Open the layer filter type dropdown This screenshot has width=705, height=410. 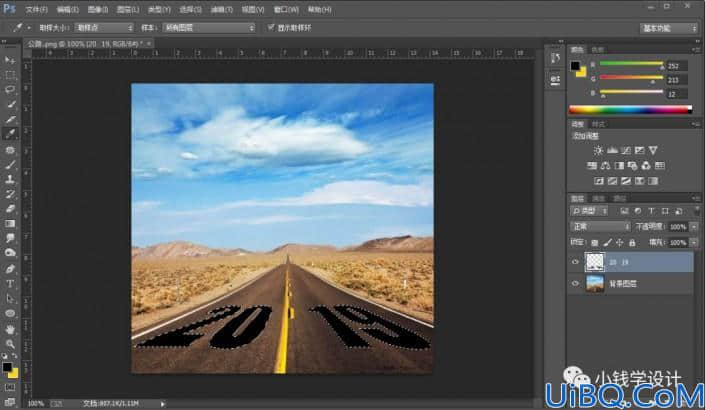pos(589,211)
